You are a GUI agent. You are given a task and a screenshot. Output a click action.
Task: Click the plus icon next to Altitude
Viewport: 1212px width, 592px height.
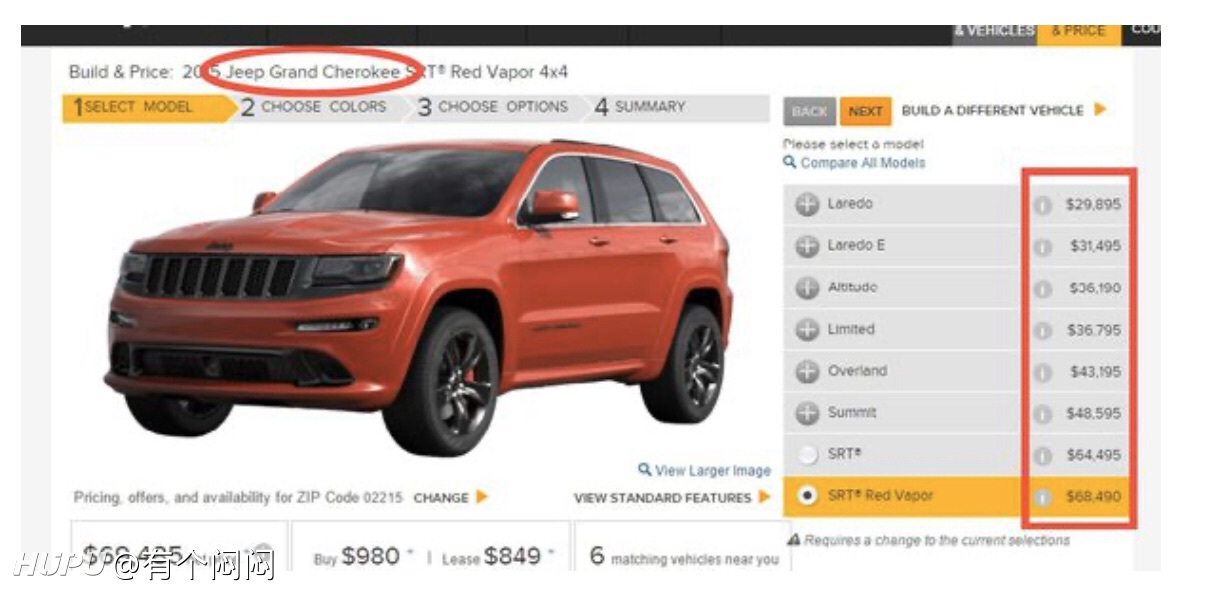click(807, 288)
